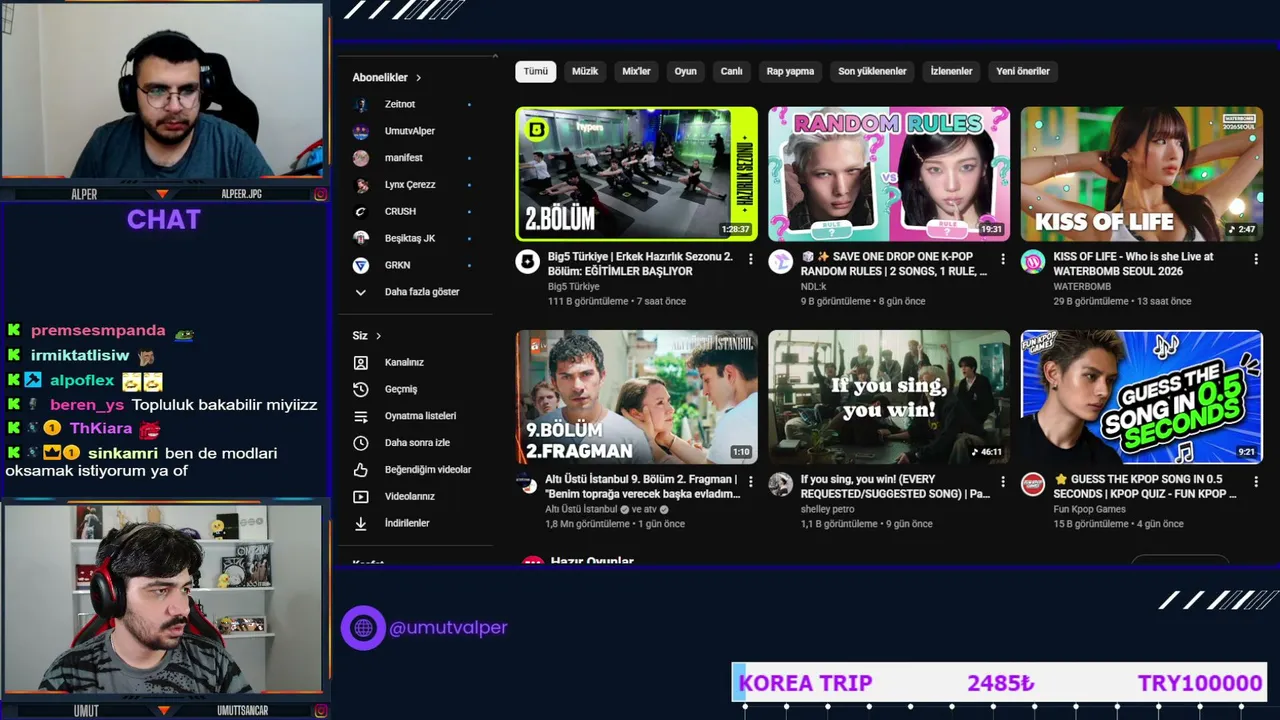
Task: Click Beğendiğim videolar thumbs-up icon
Action: click(x=361, y=470)
